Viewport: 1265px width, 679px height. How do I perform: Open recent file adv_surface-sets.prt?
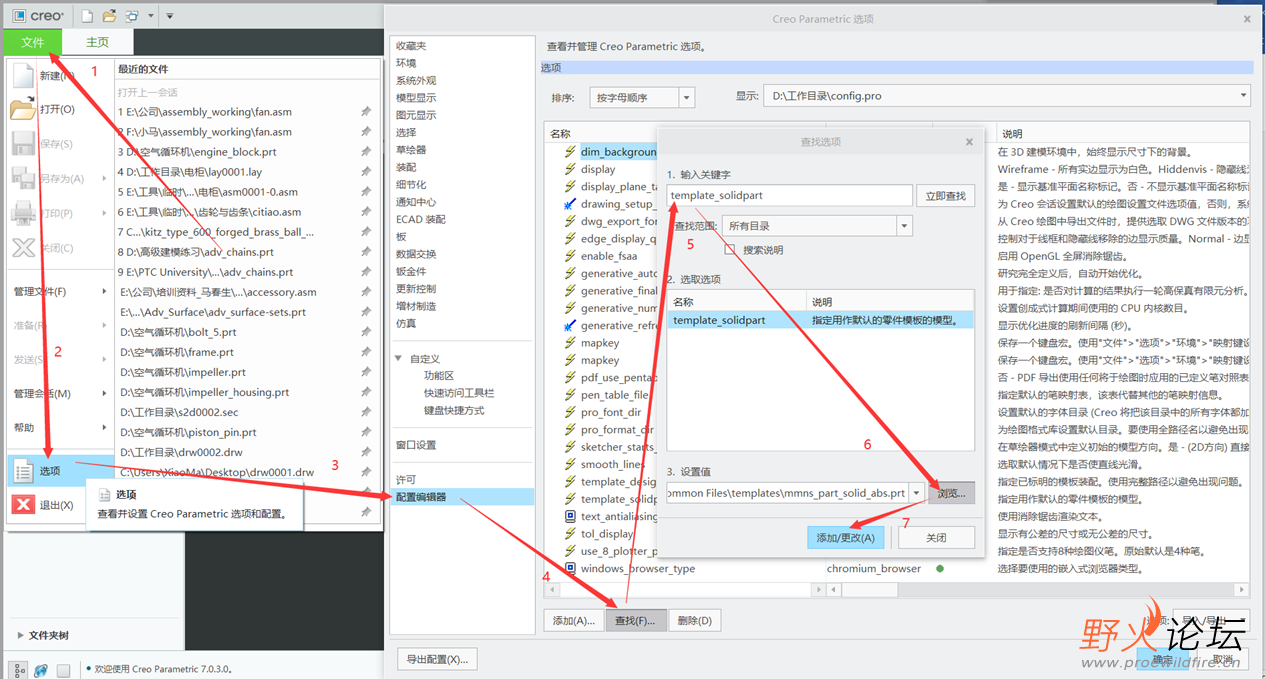212,312
